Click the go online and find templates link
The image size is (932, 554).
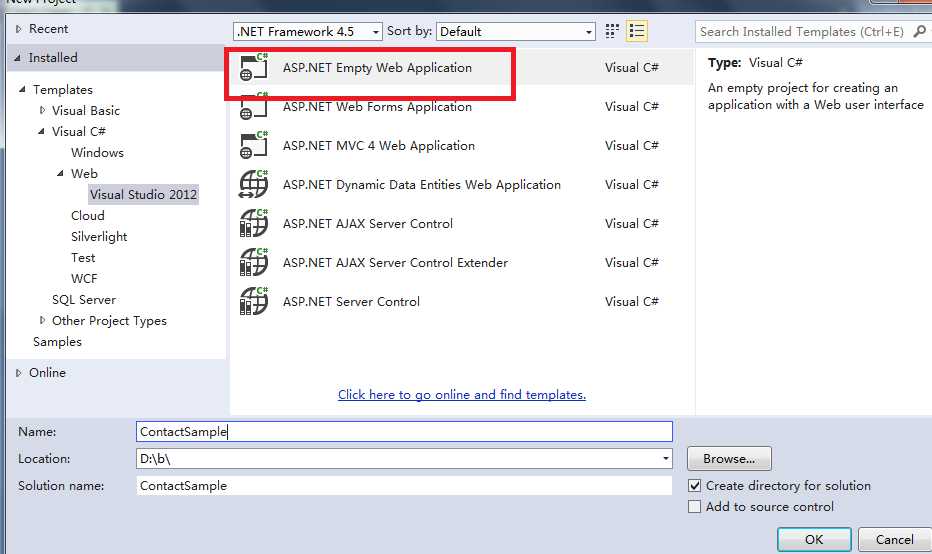[x=462, y=395]
